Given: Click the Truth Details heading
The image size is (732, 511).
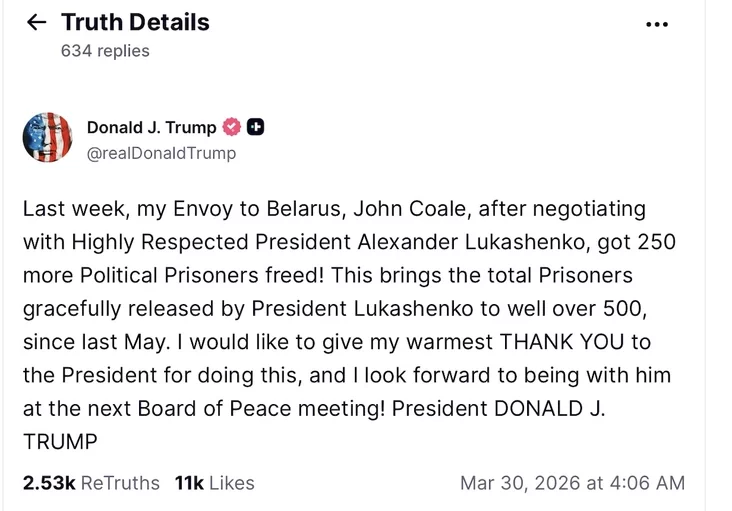Looking at the screenshot, I should click(135, 22).
